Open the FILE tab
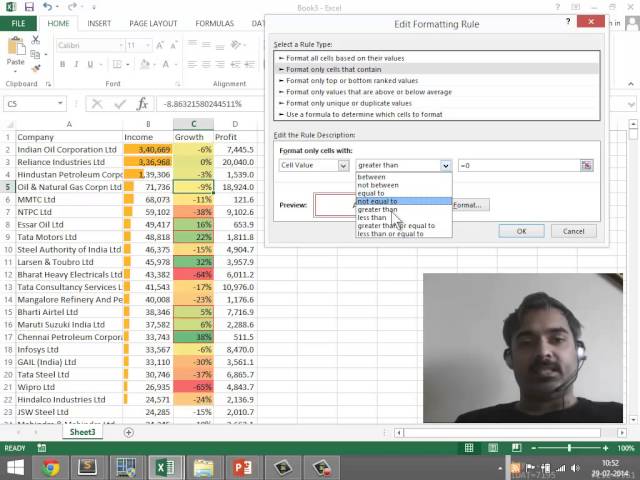 (18, 24)
